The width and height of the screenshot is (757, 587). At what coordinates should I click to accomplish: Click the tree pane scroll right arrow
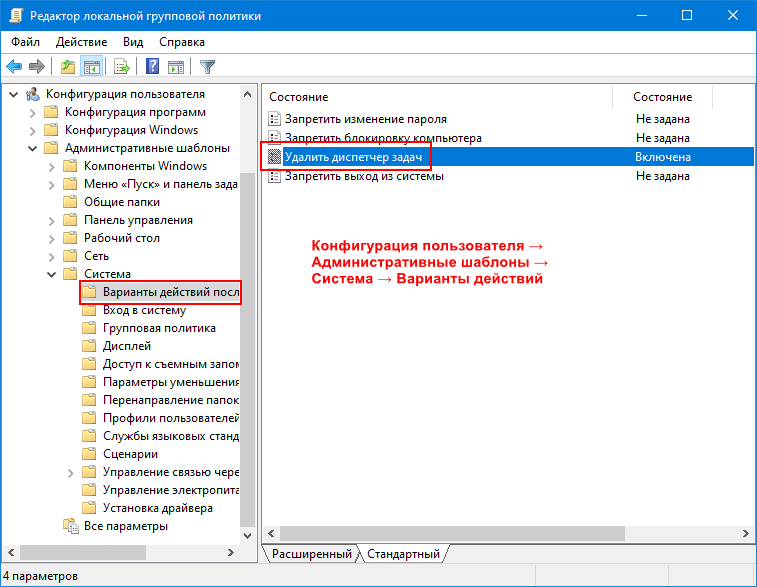(231, 552)
